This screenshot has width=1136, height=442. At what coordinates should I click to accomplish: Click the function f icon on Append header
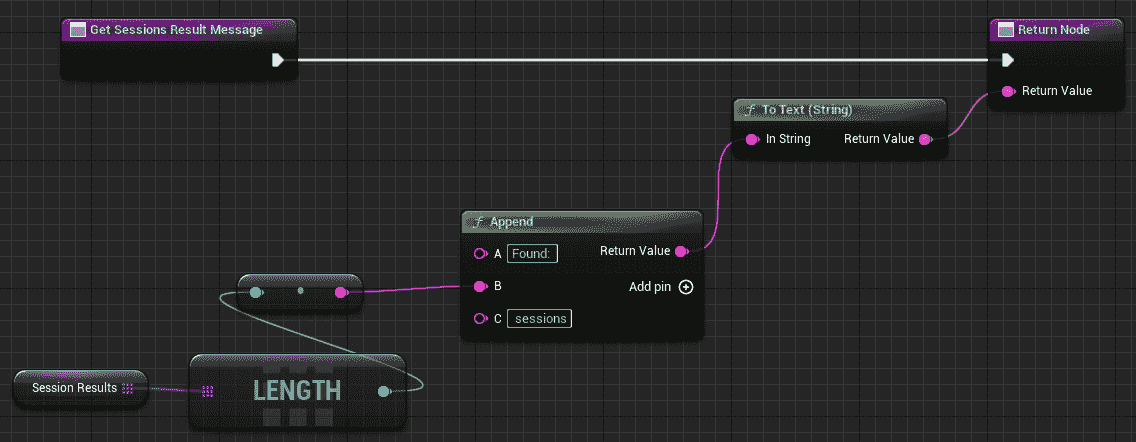pyautogui.click(x=478, y=222)
